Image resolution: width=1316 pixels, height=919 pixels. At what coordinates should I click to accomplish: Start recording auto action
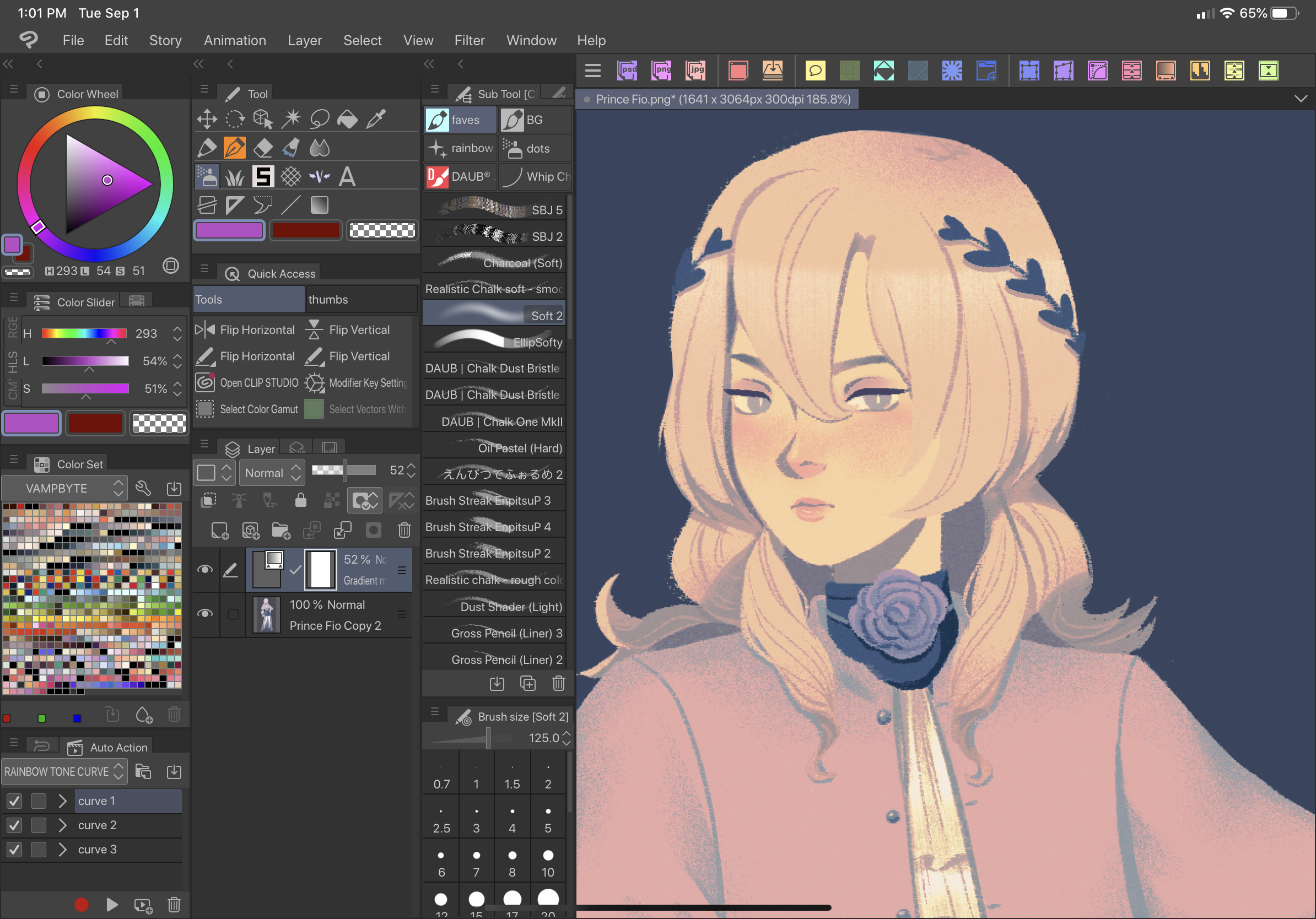(x=82, y=904)
